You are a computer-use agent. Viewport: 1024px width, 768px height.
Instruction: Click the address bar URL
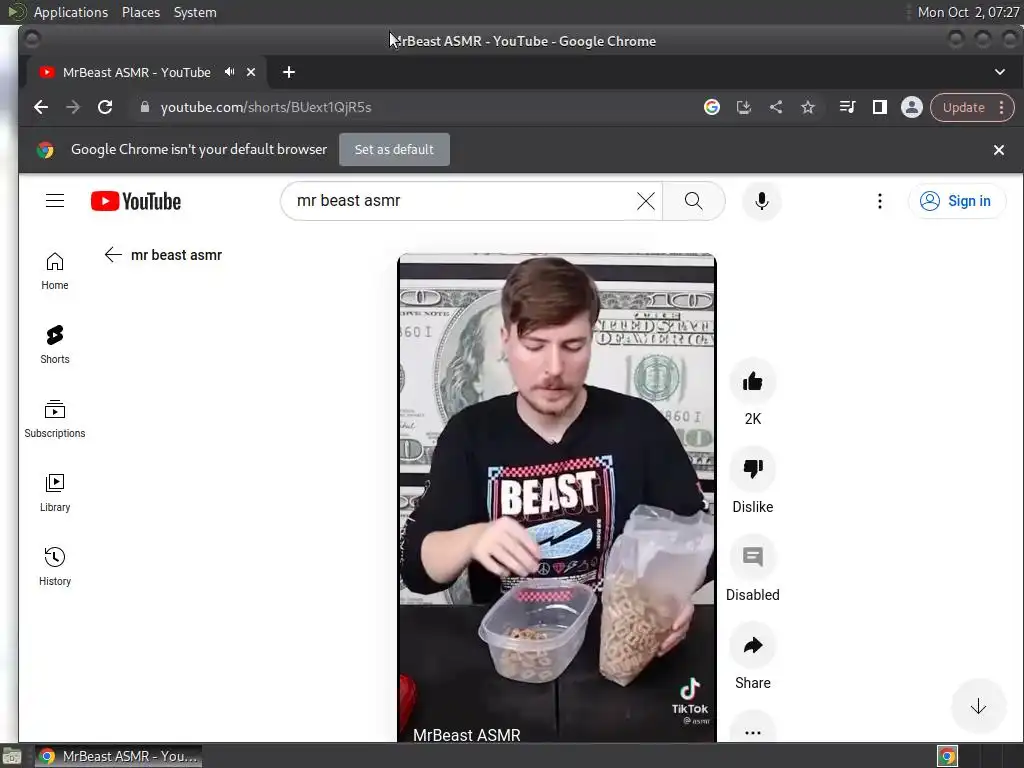266,107
